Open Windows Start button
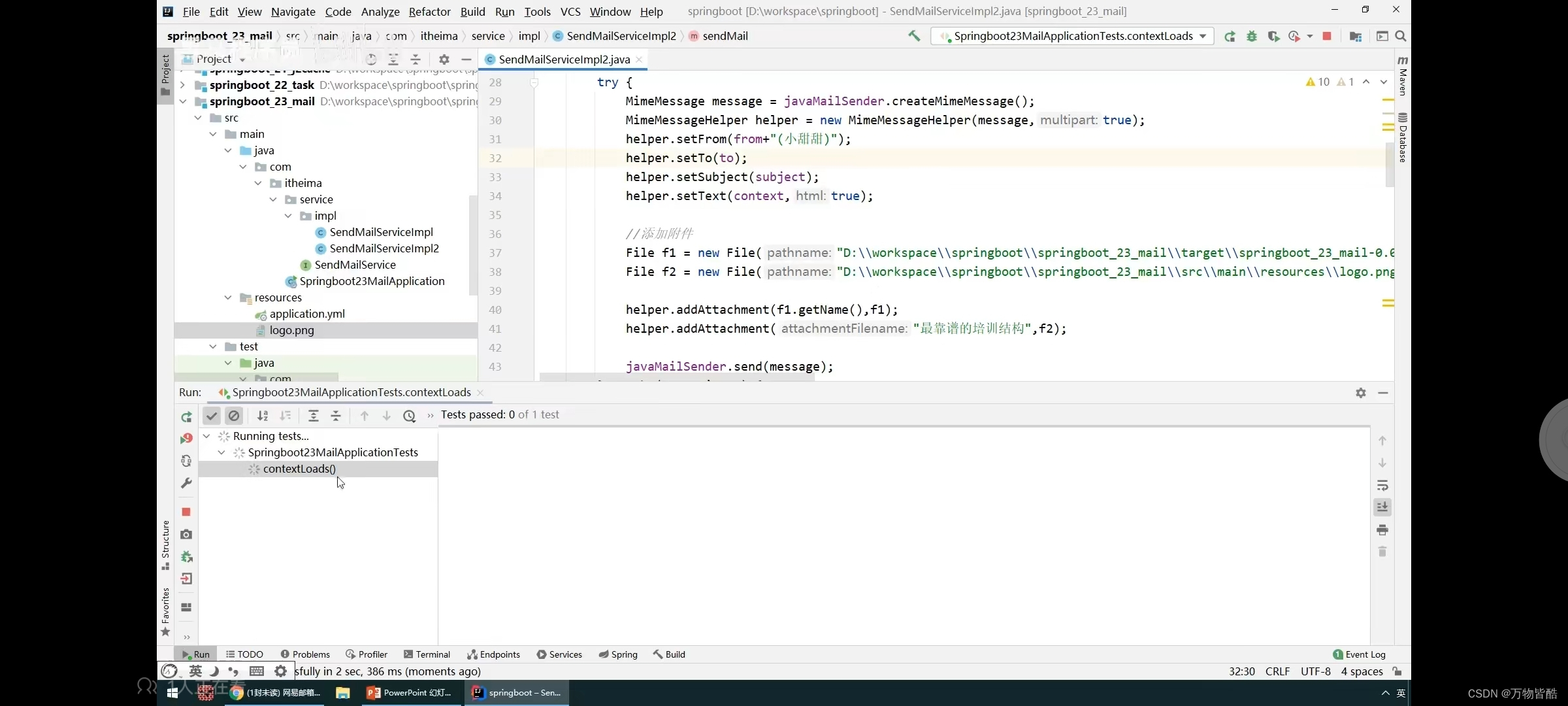This screenshot has height=706, width=1568. (172, 693)
